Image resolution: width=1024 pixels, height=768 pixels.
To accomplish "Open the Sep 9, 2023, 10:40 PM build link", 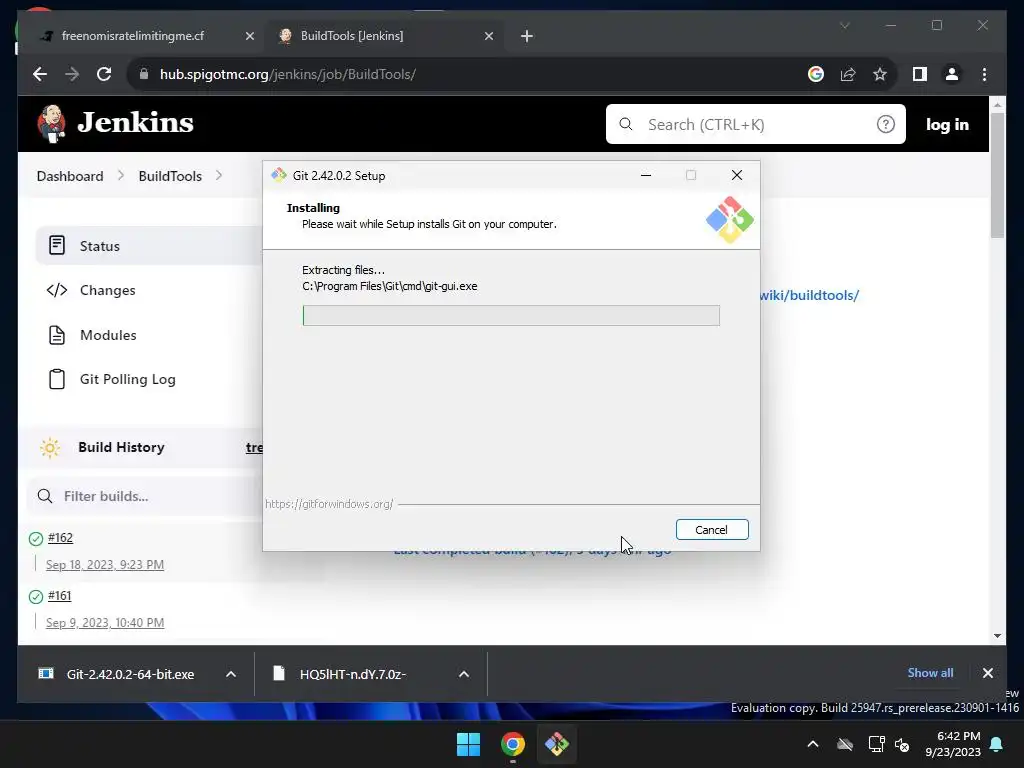I will [104, 622].
